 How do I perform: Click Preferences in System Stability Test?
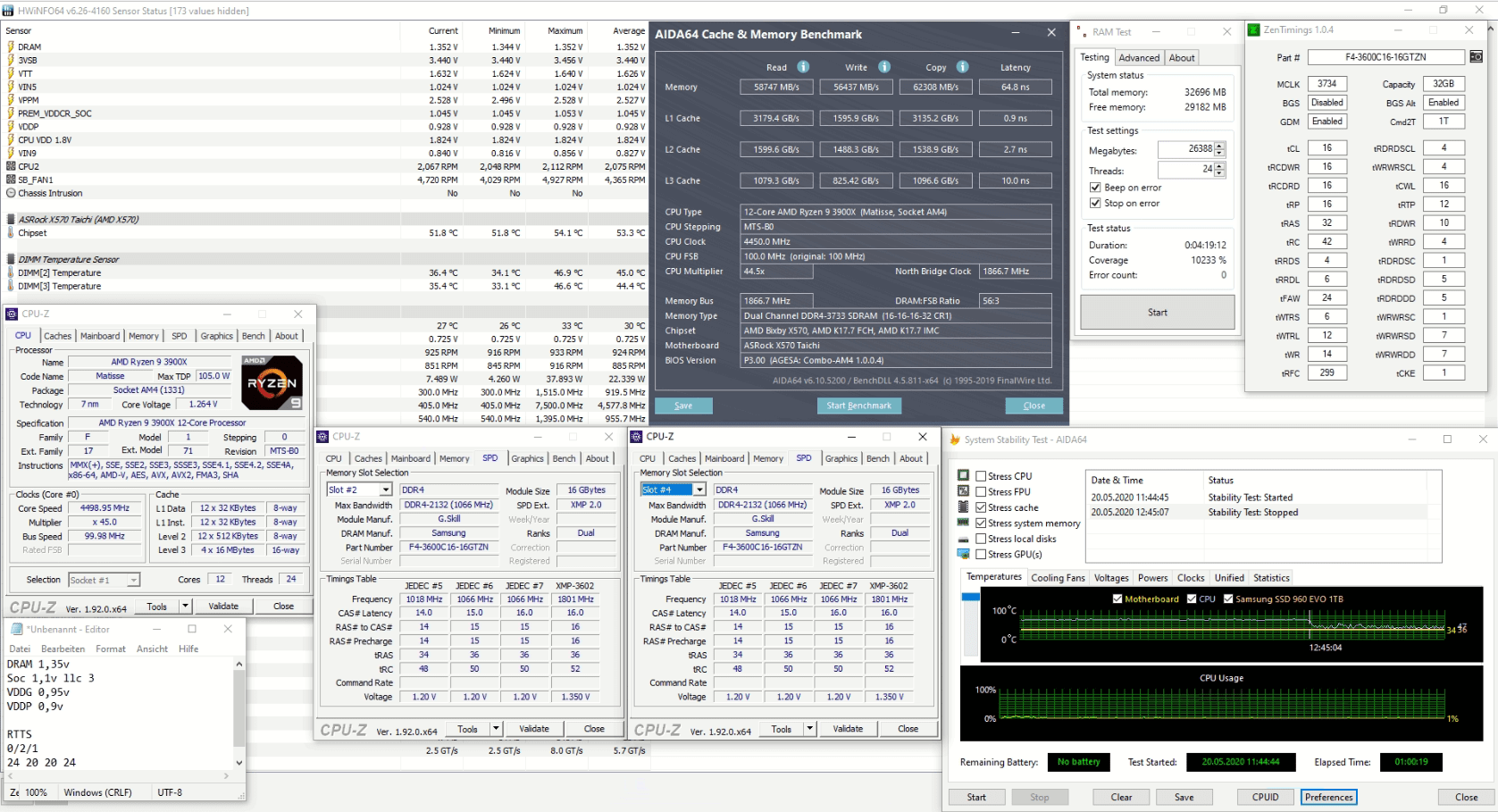click(1328, 797)
